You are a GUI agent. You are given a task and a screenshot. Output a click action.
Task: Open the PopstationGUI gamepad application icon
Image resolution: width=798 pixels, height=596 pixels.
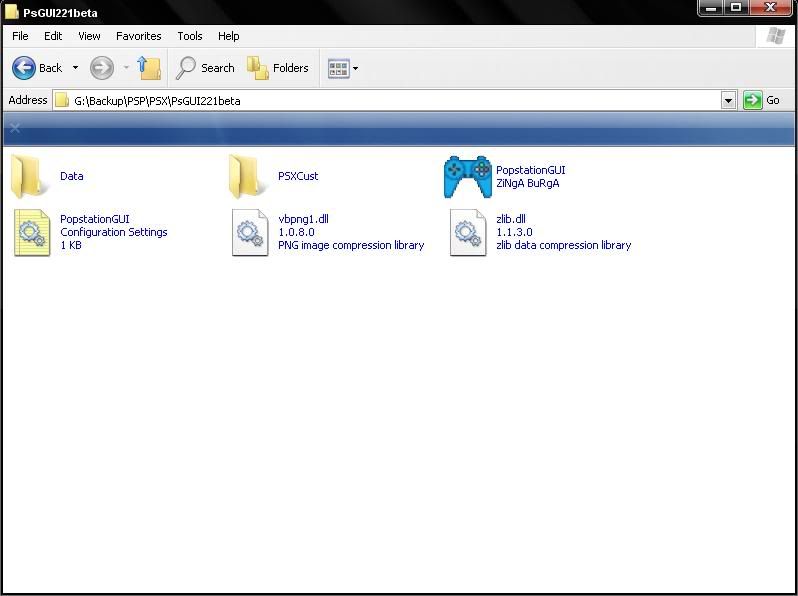(x=468, y=177)
